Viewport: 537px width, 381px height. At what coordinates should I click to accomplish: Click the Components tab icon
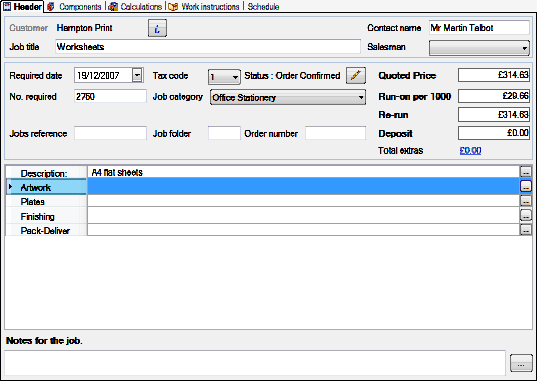[51, 7]
